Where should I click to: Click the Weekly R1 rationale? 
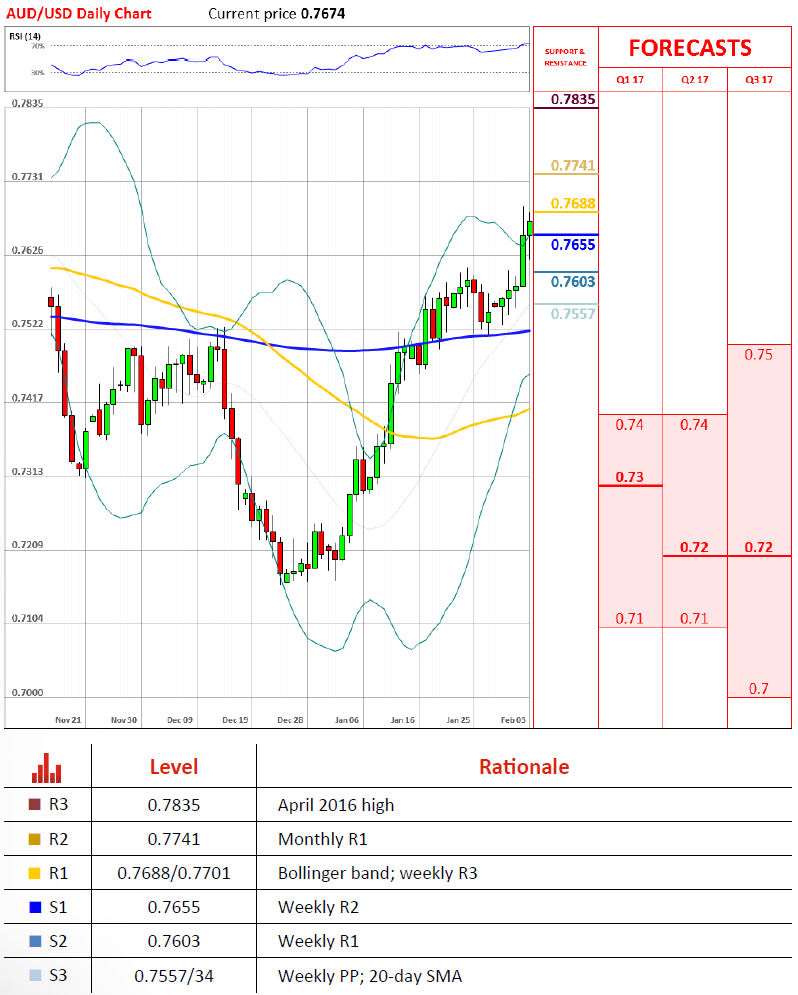[318, 942]
